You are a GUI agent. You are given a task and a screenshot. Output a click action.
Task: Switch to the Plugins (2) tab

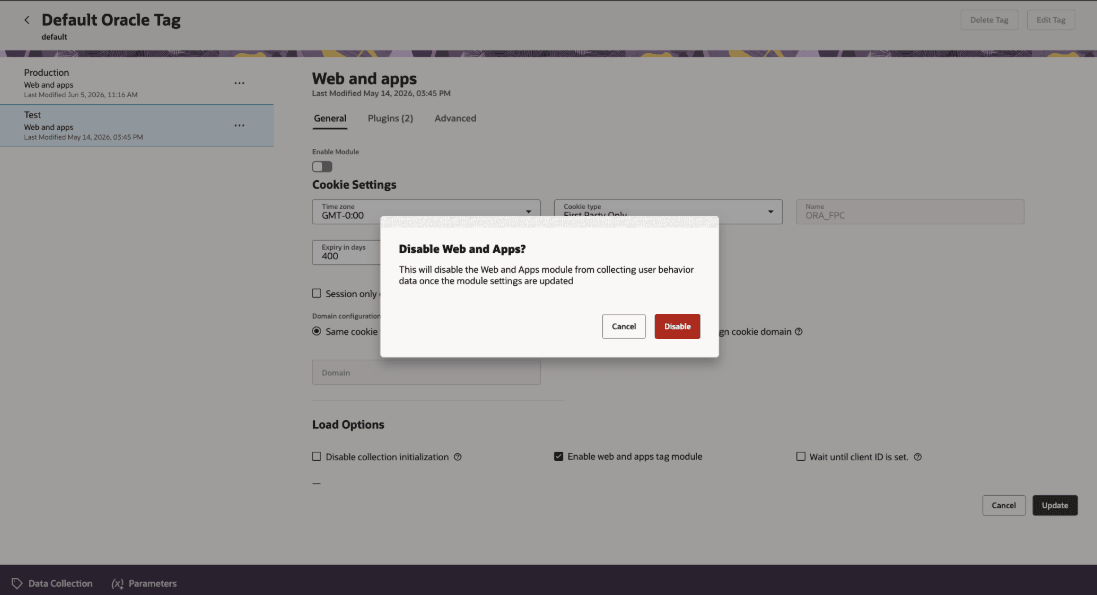point(390,118)
